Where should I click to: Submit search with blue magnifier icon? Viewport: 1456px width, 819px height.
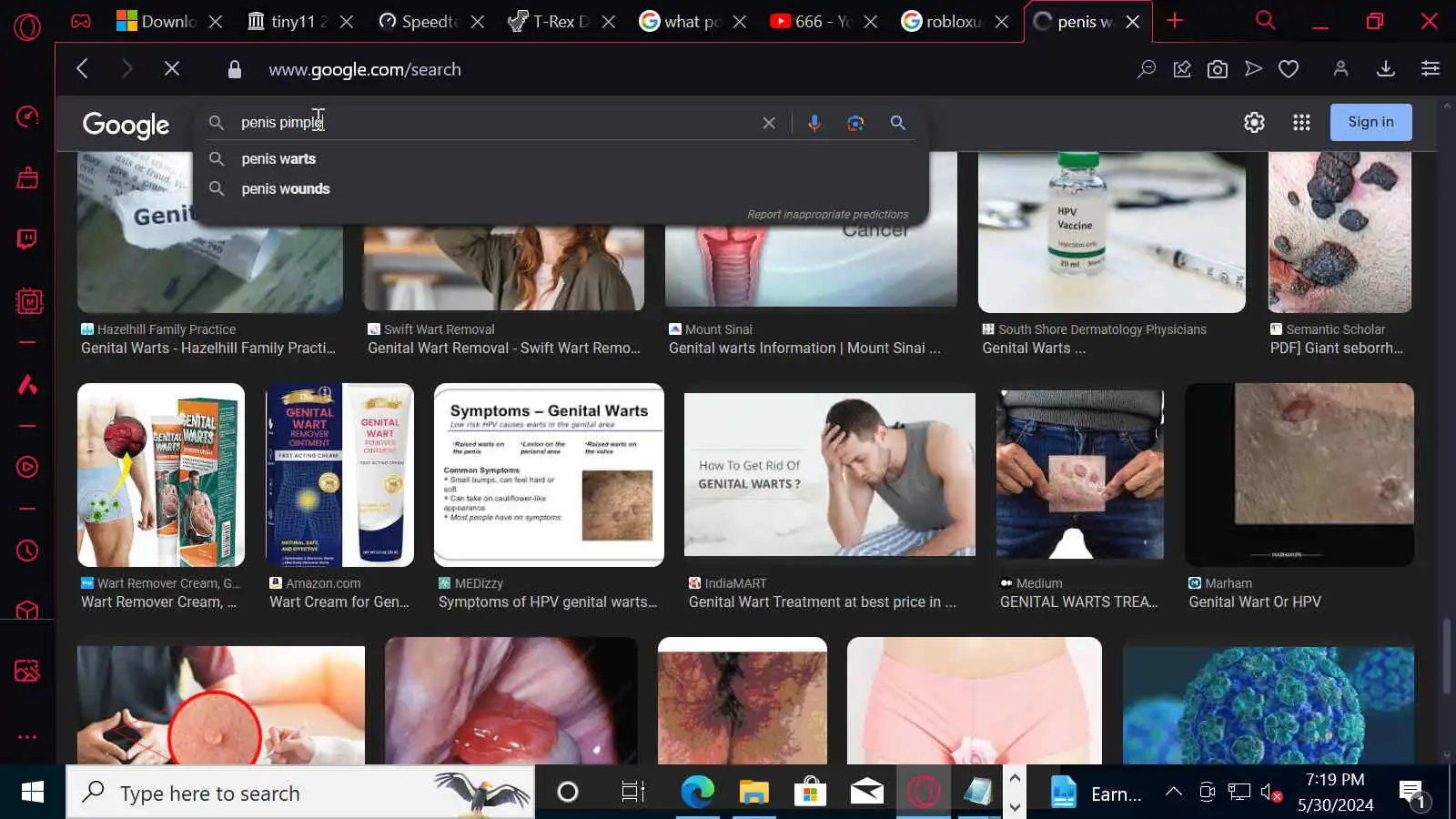pos(897,123)
